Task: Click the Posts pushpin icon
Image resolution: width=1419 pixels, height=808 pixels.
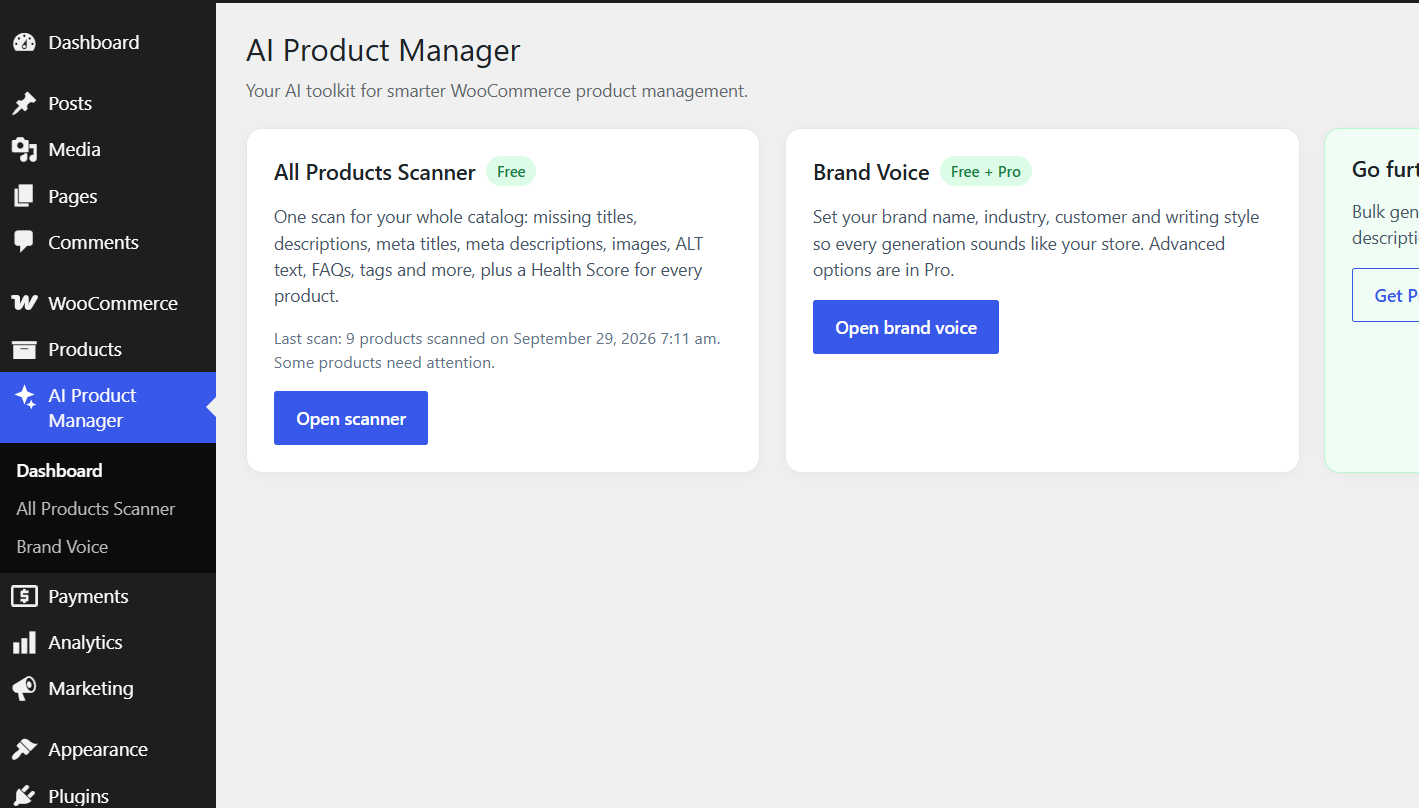Action: click(x=24, y=104)
